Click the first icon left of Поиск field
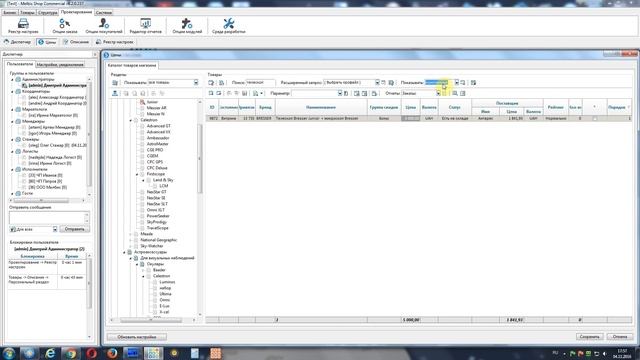Screen dimensions: 640x360 (x=211, y=83)
